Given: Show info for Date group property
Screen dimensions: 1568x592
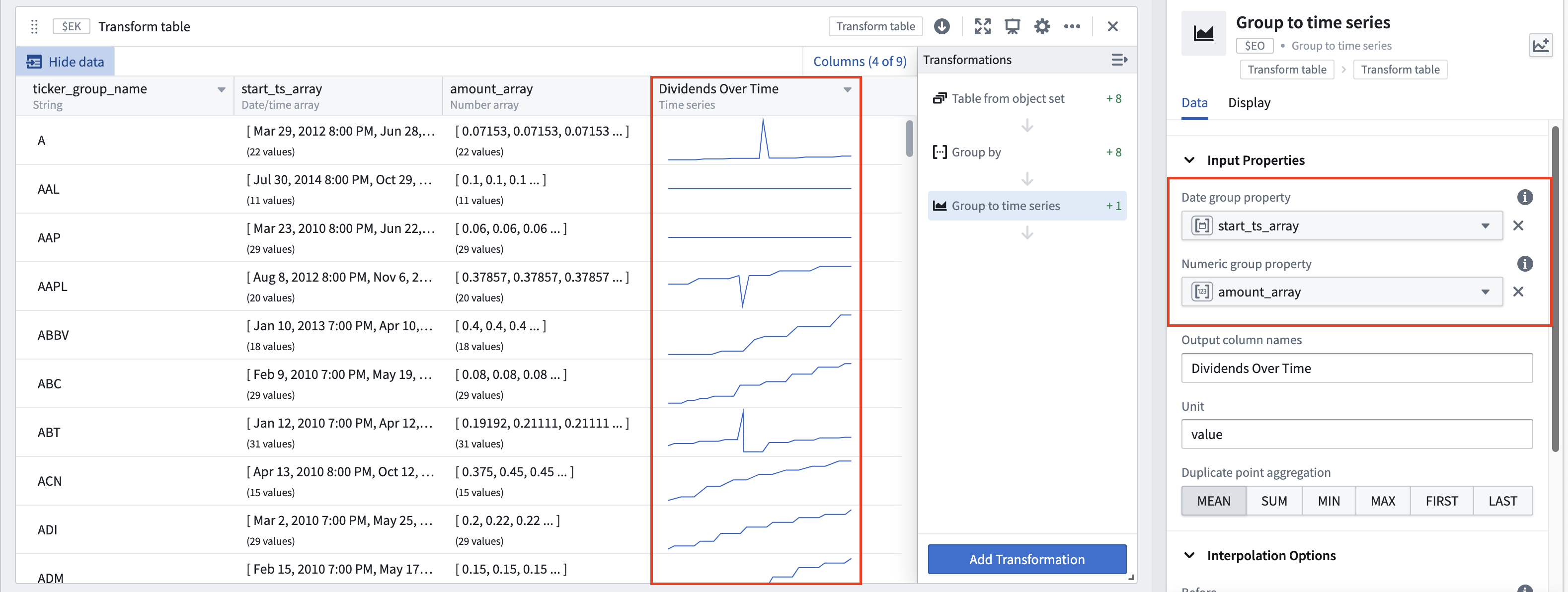Looking at the screenshot, I should [1524, 197].
